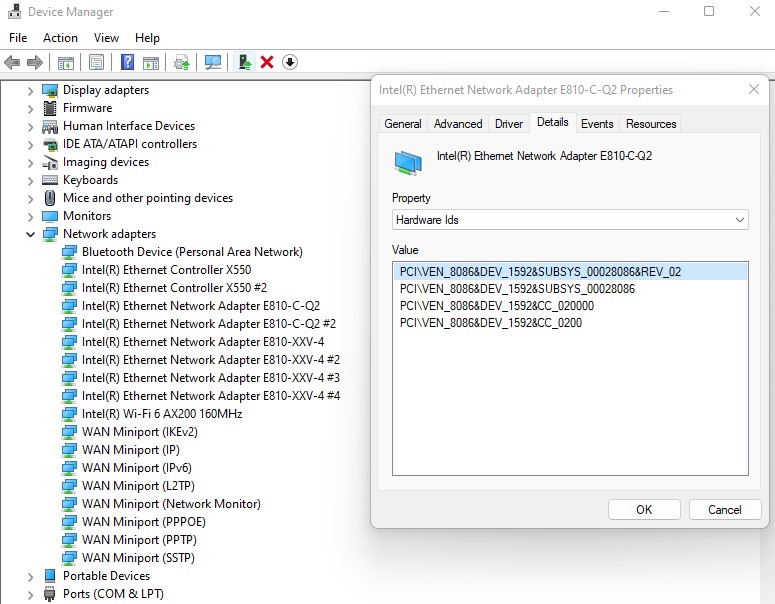Click the Disable device down-arrow icon
The width and height of the screenshot is (775, 604).
[x=290, y=62]
